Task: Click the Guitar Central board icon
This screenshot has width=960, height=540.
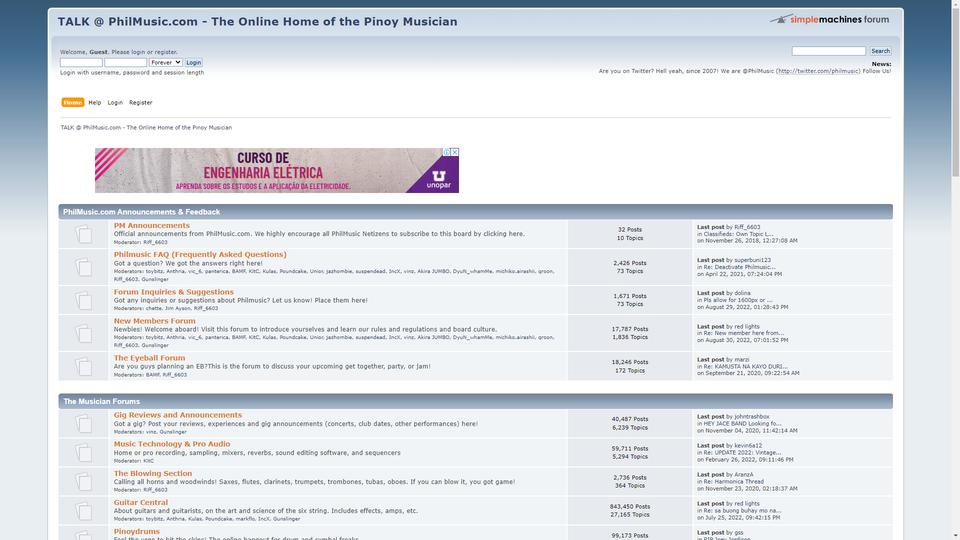Action: click(84, 511)
